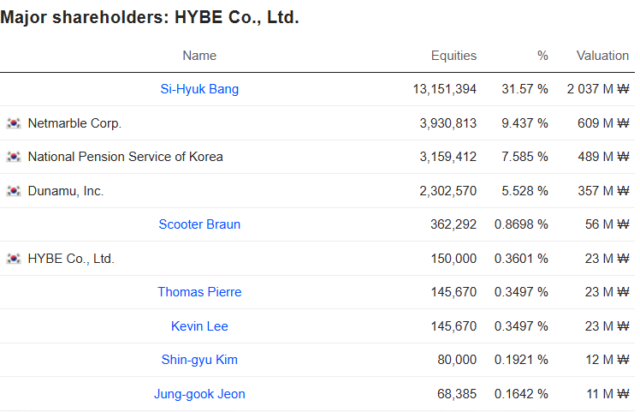Select Dunamu, Inc. name text
Image resolution: width=640 pixels, height=412 pixels.
[x=66, y=191]
